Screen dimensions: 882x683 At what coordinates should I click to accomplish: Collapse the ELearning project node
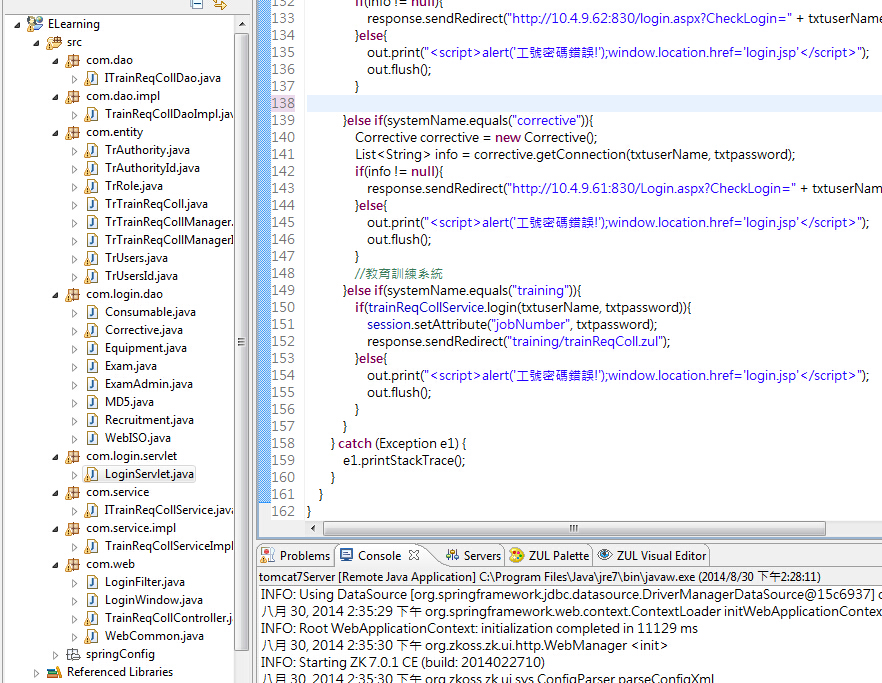tap(17, 25)
